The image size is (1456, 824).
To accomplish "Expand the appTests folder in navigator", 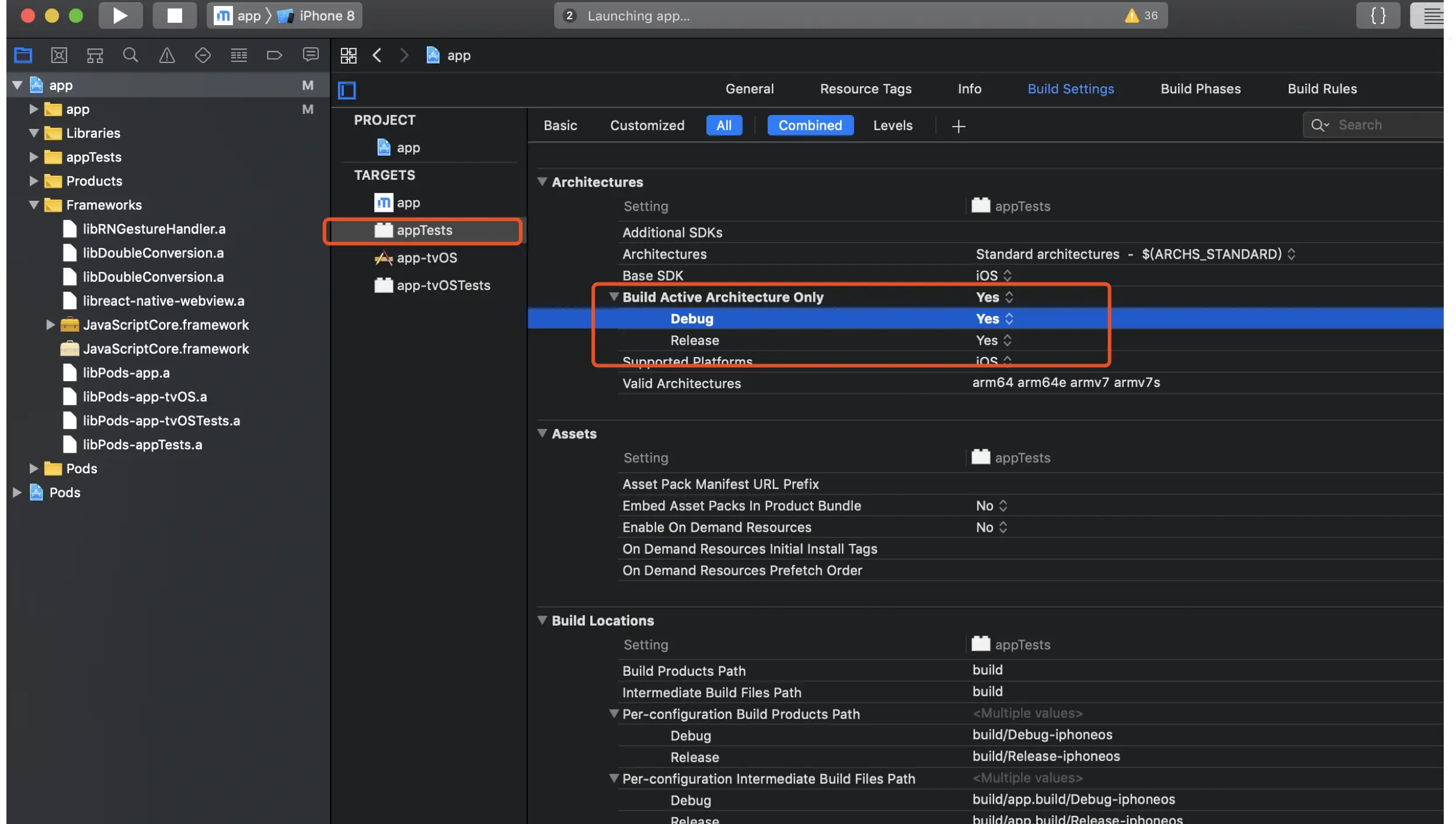I will pyautogui.click(x=34, y=157).
